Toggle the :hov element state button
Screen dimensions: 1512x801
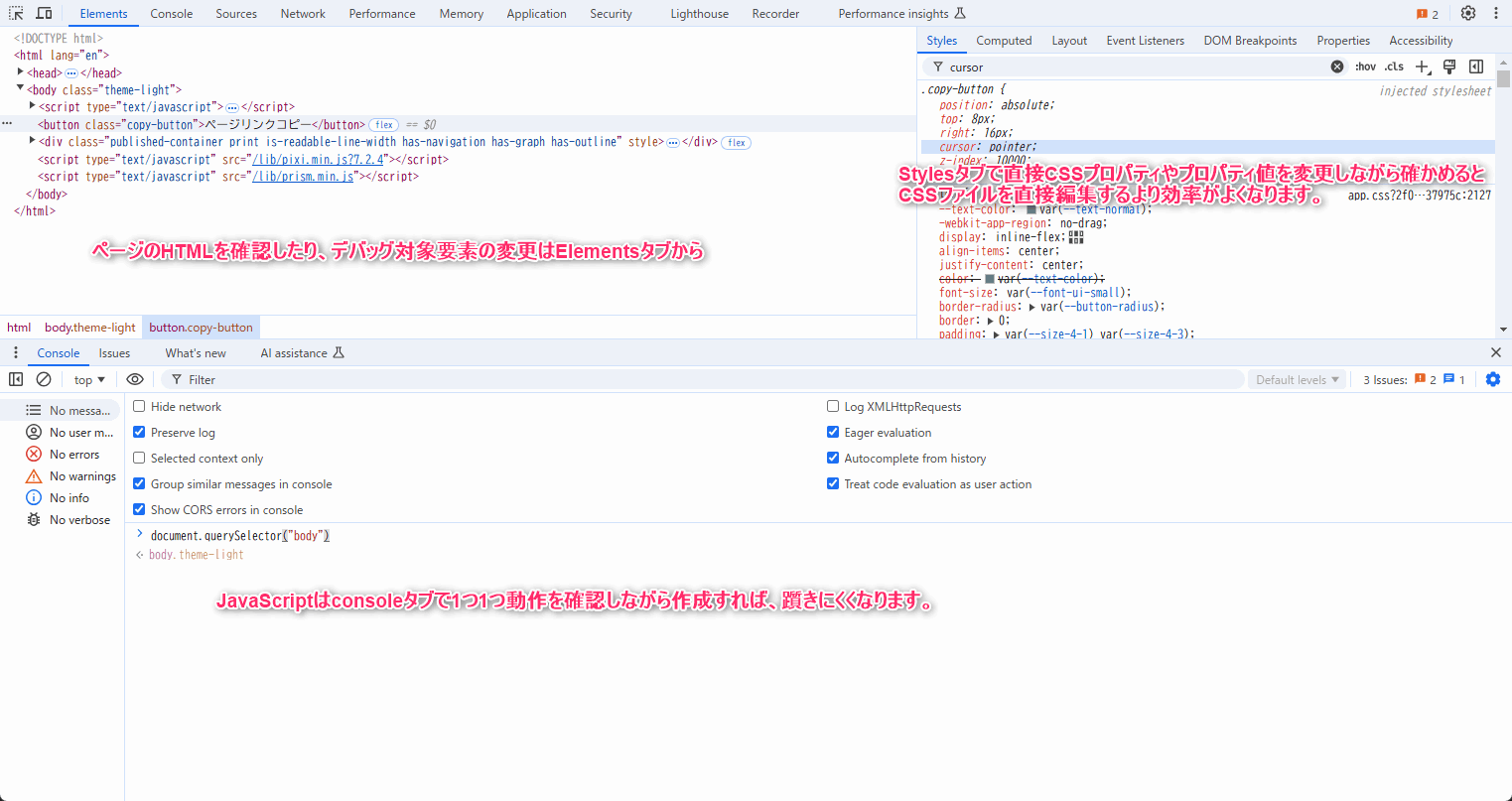point(1366,67)
